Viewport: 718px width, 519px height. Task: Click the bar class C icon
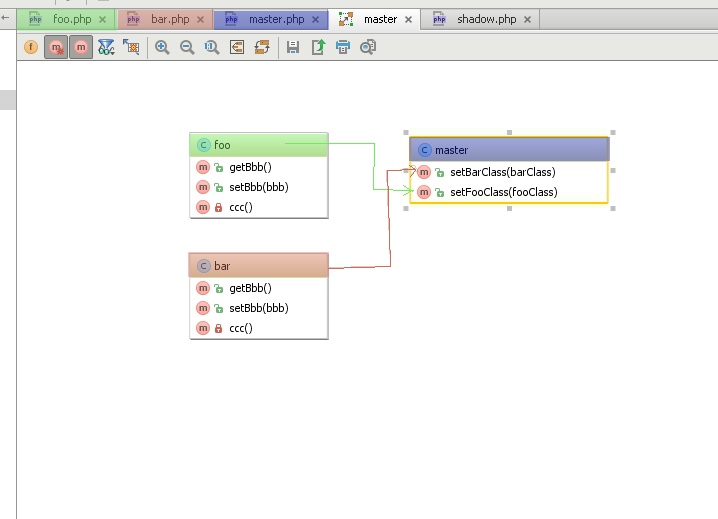click(203, 266)
